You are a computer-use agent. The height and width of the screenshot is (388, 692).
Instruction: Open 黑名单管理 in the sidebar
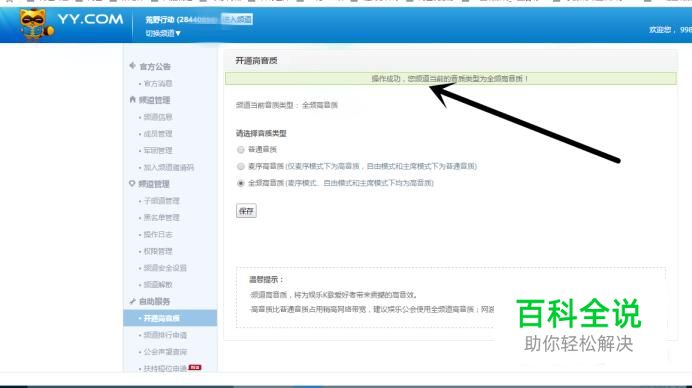tap(162, 218)
